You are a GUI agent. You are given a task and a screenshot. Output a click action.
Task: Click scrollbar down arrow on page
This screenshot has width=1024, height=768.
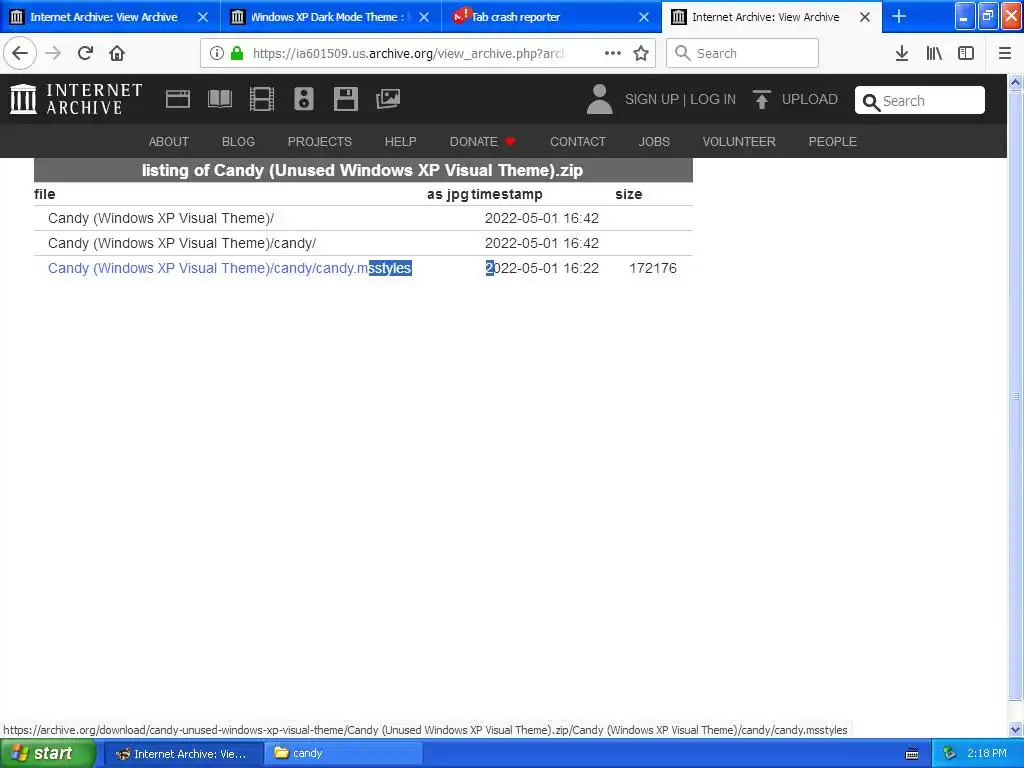[1016, 729]
